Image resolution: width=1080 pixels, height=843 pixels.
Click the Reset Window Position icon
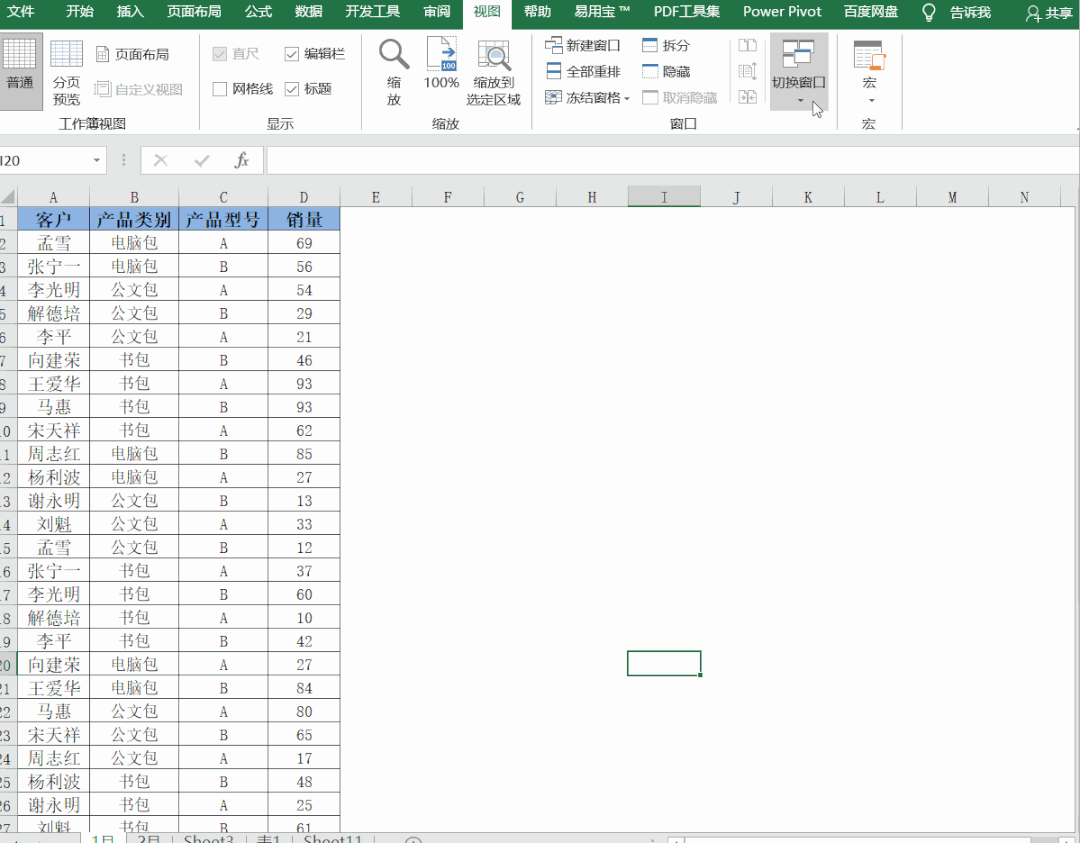click(x=747, y=97)
